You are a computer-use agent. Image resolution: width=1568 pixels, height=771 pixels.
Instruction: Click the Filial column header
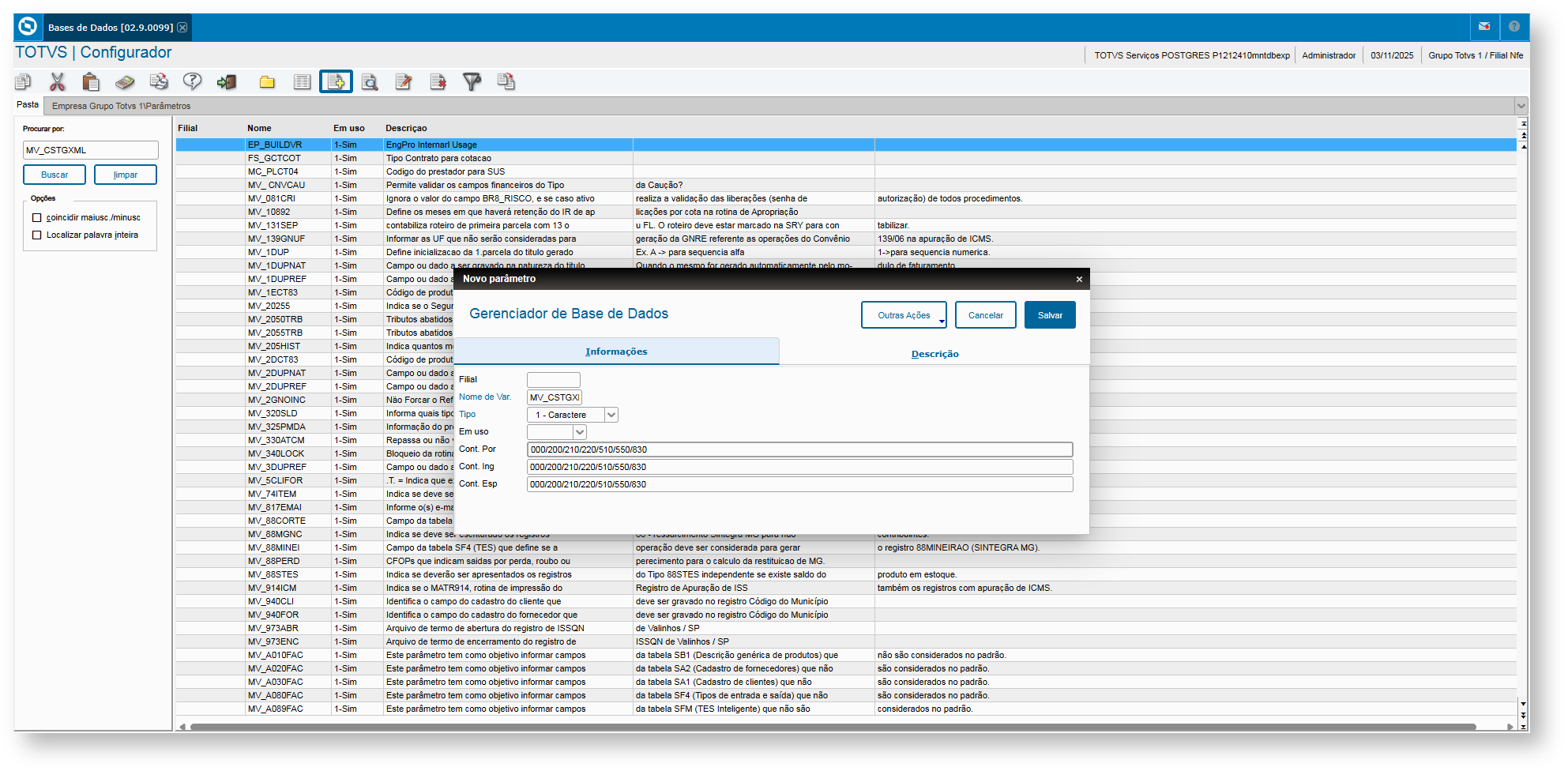coord(187,128)
